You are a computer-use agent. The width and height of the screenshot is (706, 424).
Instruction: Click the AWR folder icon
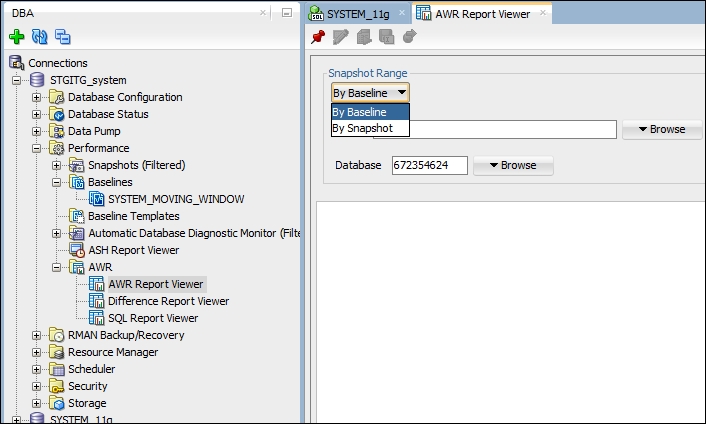pyautogui.click(x=77, y=267)
